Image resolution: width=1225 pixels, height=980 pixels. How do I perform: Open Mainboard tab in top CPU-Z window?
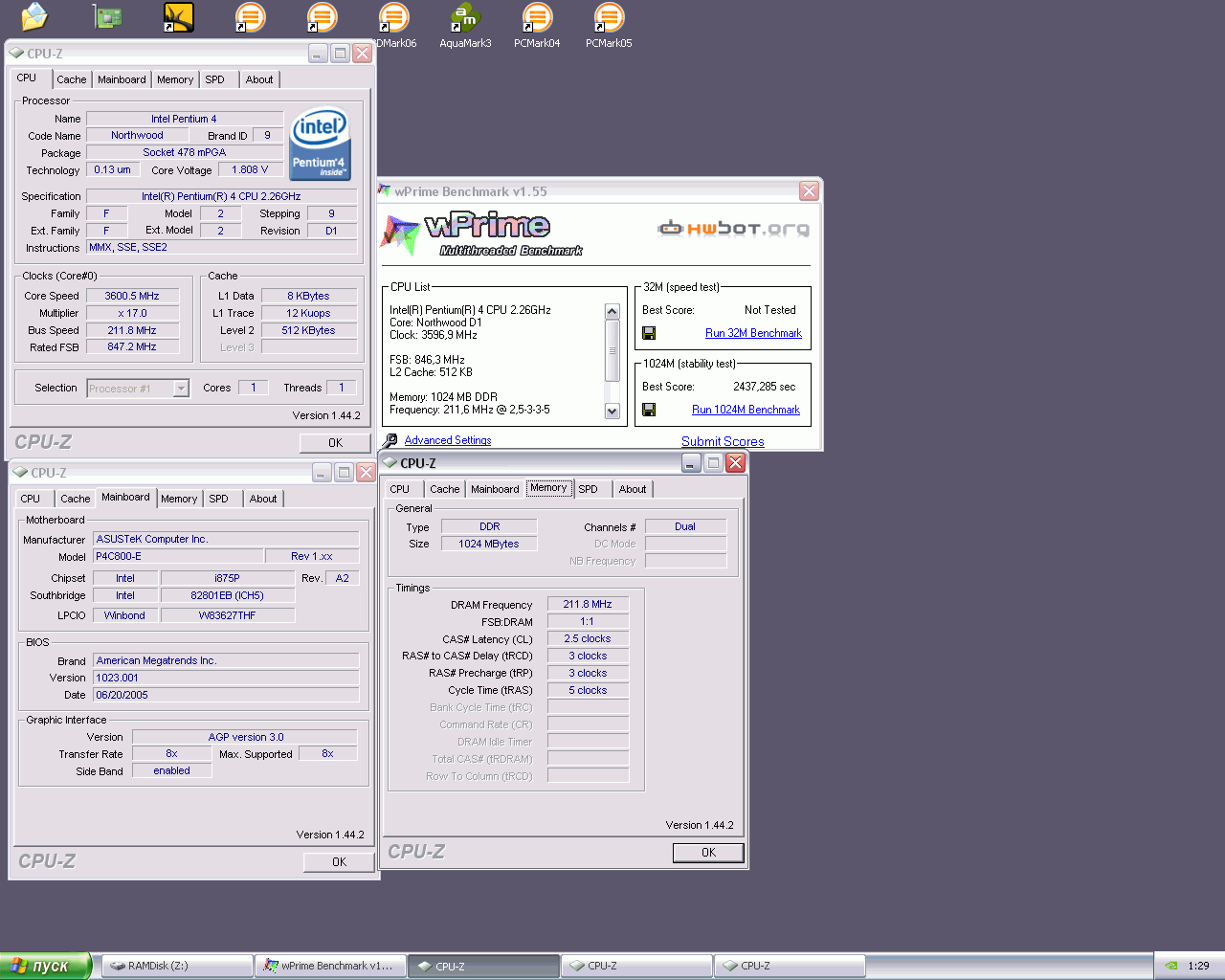tap(122, 79)
